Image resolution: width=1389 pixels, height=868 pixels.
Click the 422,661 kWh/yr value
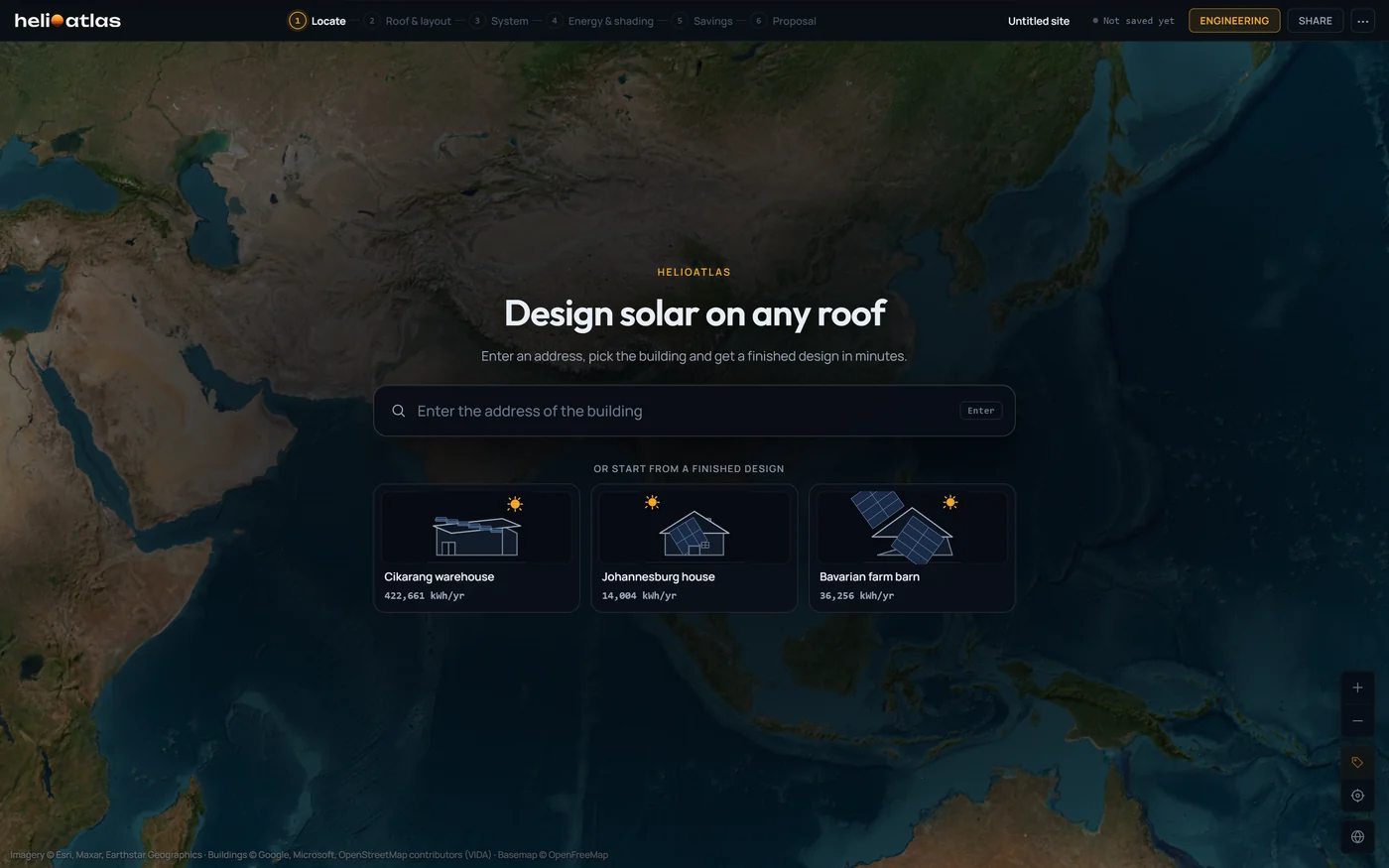[424, 596]
